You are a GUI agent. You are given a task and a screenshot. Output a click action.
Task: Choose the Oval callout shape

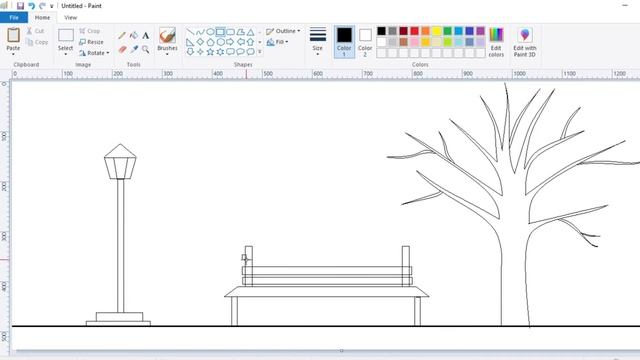click(x=240, y=51)
